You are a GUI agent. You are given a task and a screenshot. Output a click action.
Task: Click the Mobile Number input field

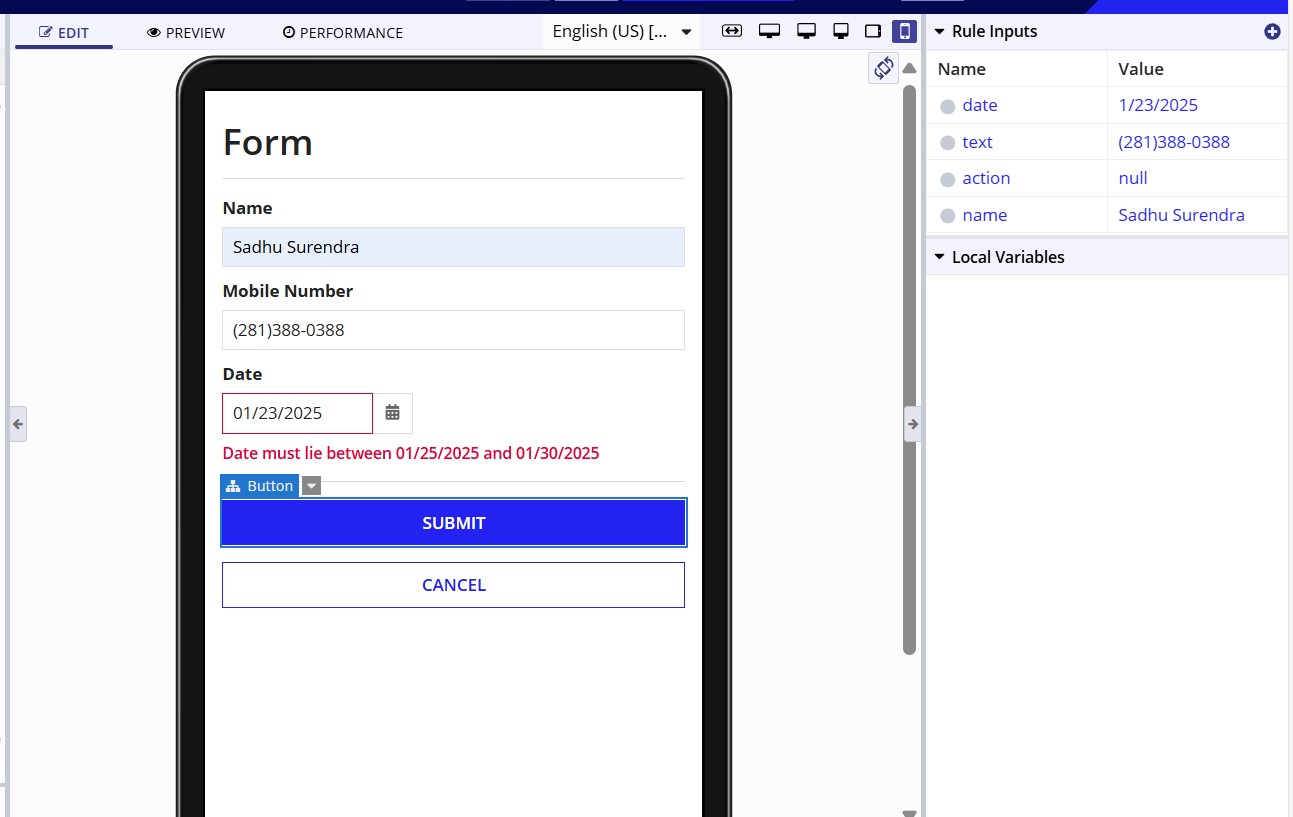click(x=453, y=330)
